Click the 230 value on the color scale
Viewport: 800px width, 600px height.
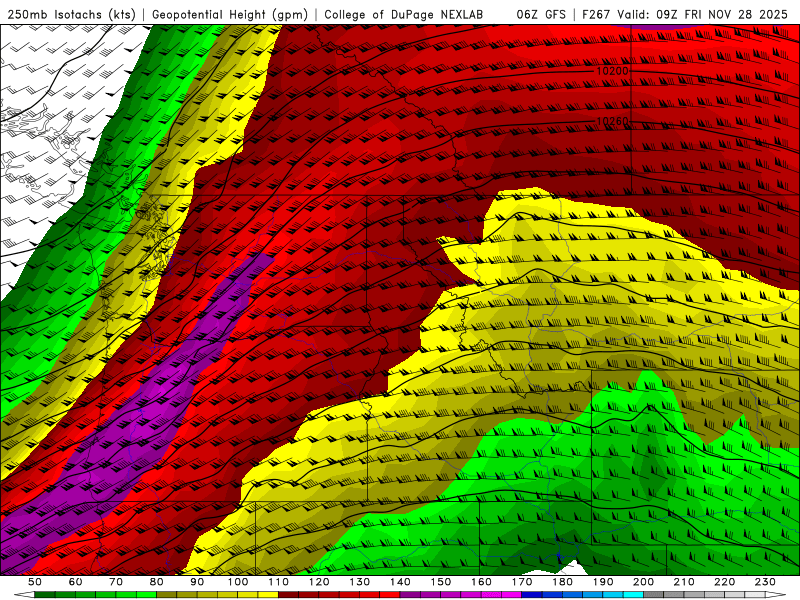(x=765, y=582)
